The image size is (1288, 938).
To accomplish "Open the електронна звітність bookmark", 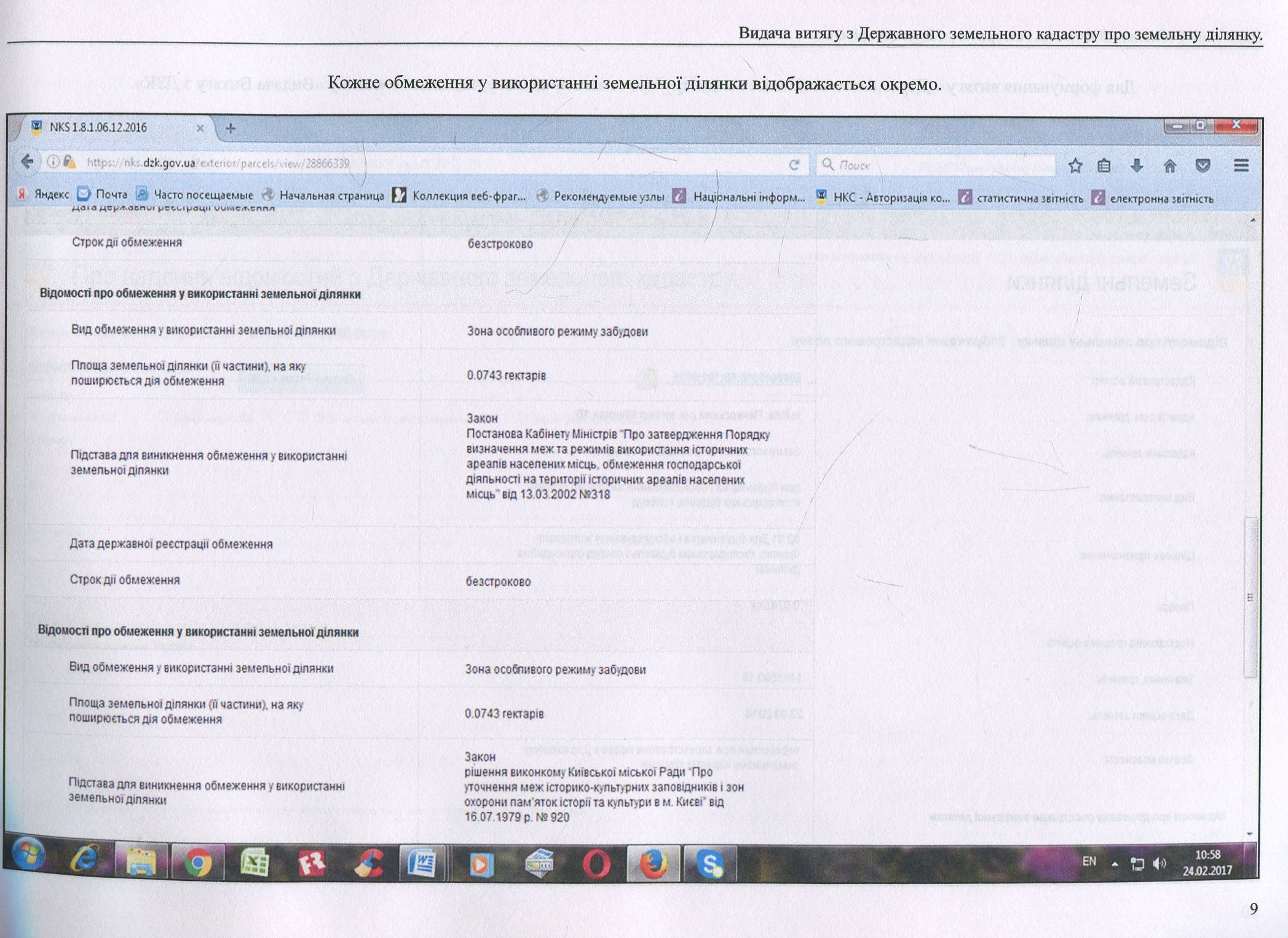I will [1152, 199].
